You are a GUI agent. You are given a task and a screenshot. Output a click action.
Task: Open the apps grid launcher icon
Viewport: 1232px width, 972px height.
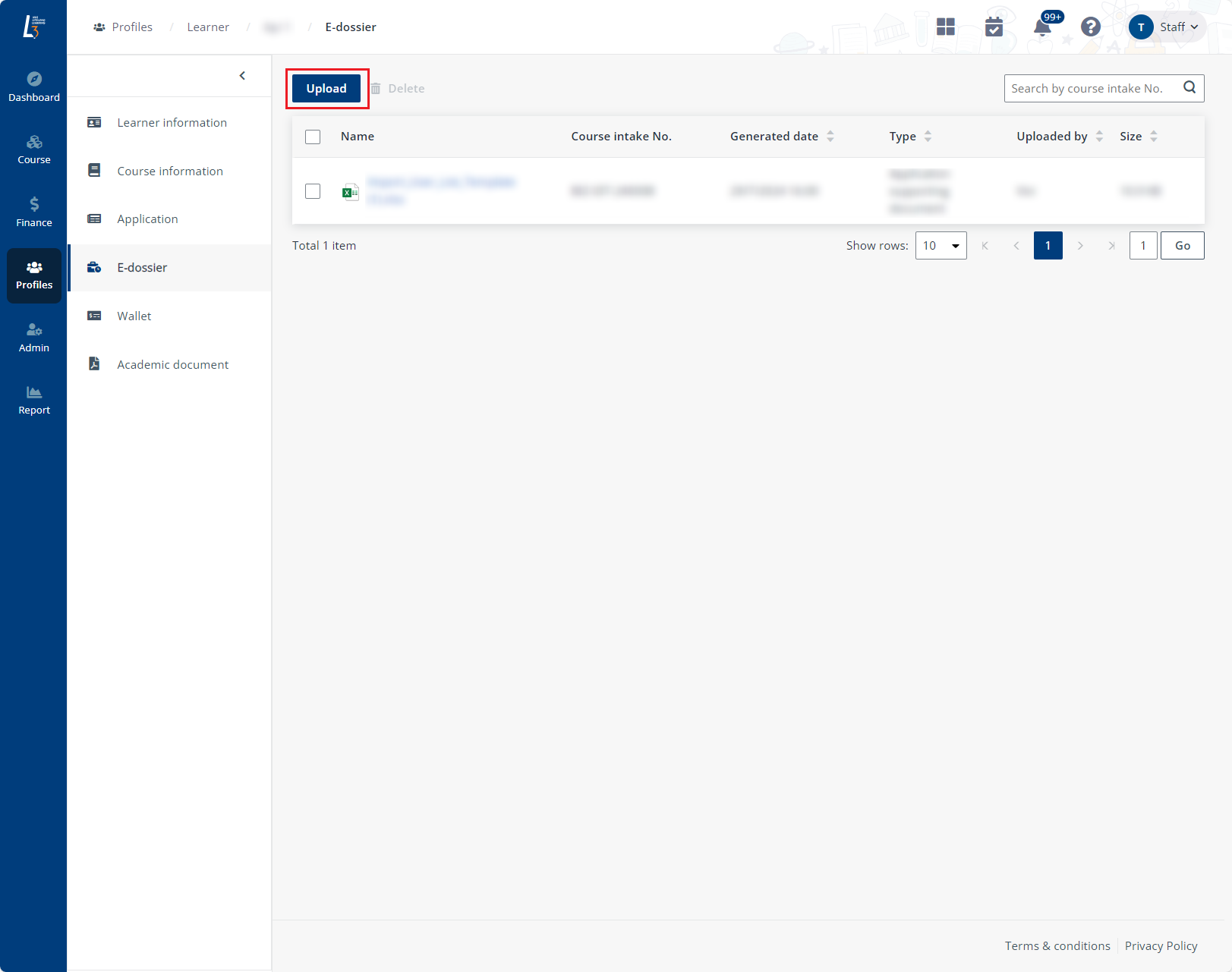945,27
